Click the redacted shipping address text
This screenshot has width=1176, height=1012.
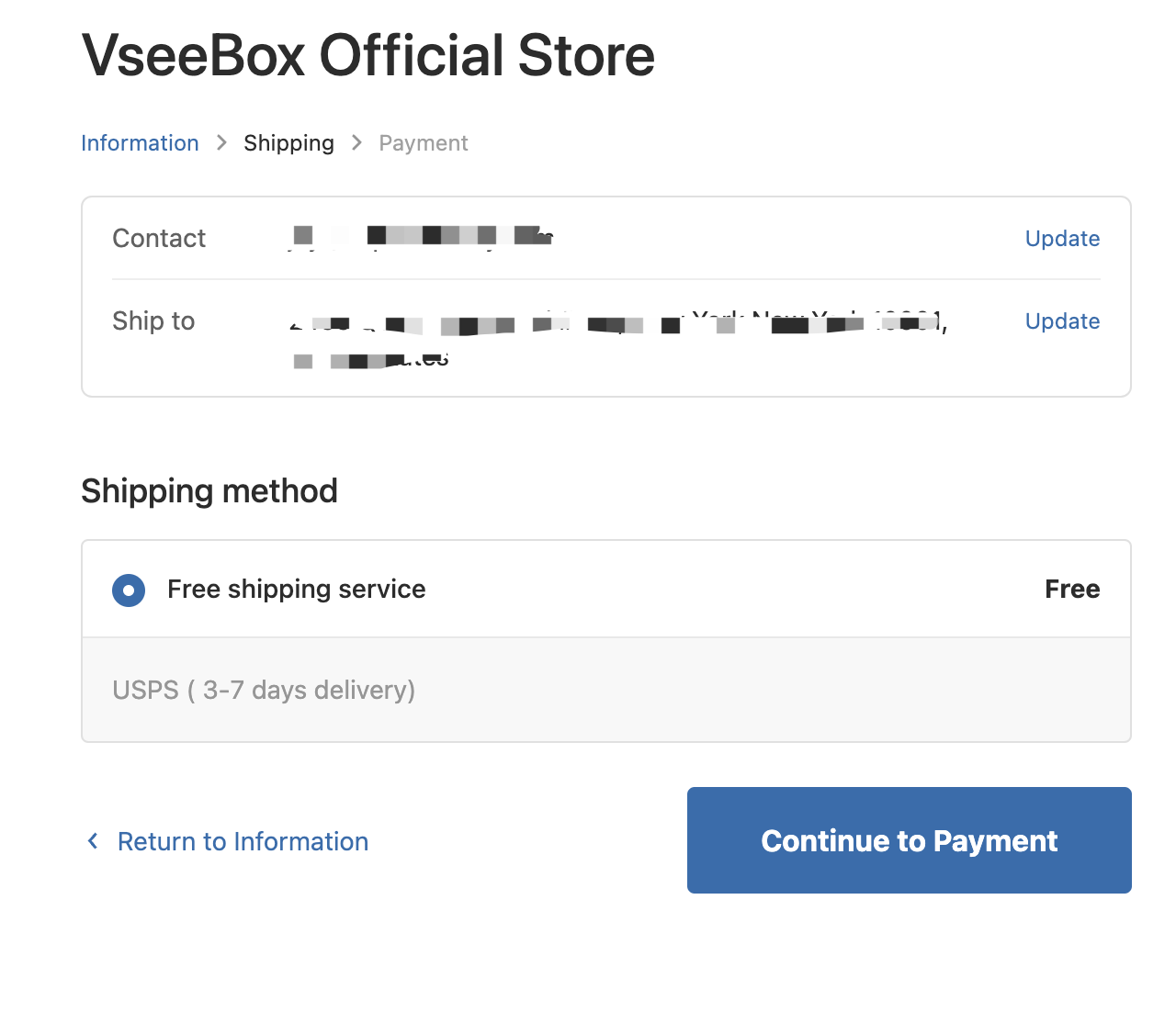pos(616,325)
